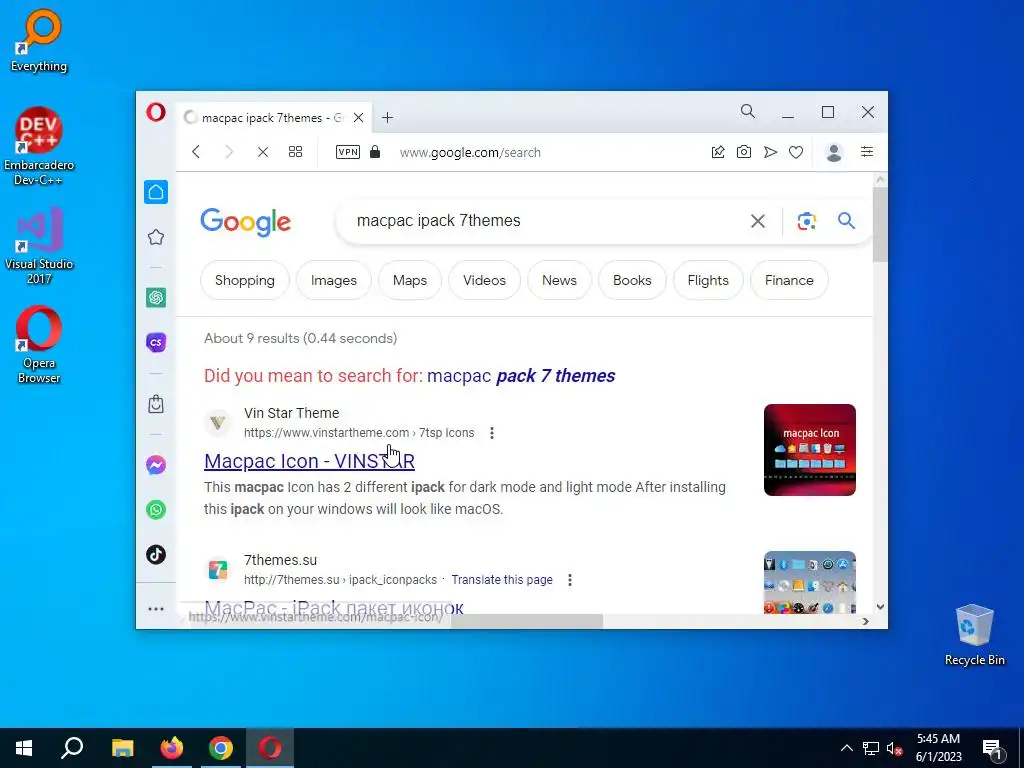Open Speed Dial start page grid
Image resolution: width=1024 pixels, height=768 pixels.
[295, 152]
